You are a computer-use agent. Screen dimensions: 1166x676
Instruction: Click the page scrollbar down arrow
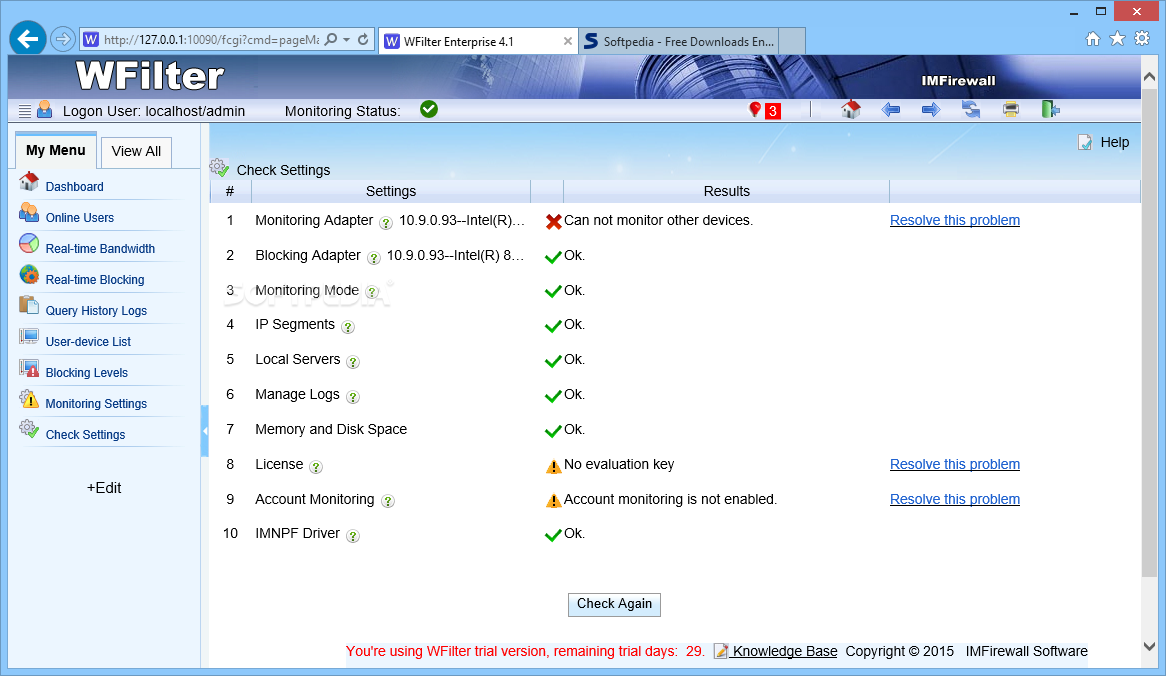point(1149,646)
